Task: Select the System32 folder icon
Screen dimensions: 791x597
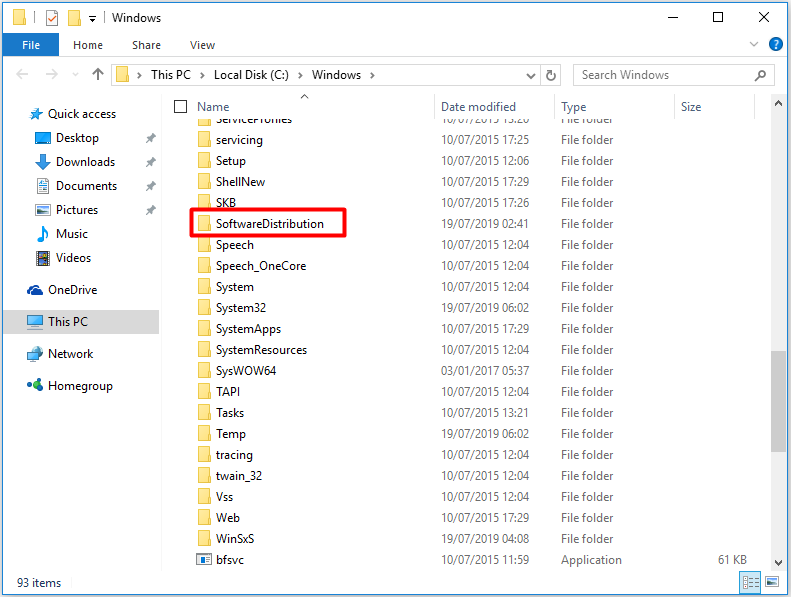Action: (x=204, y=307)
